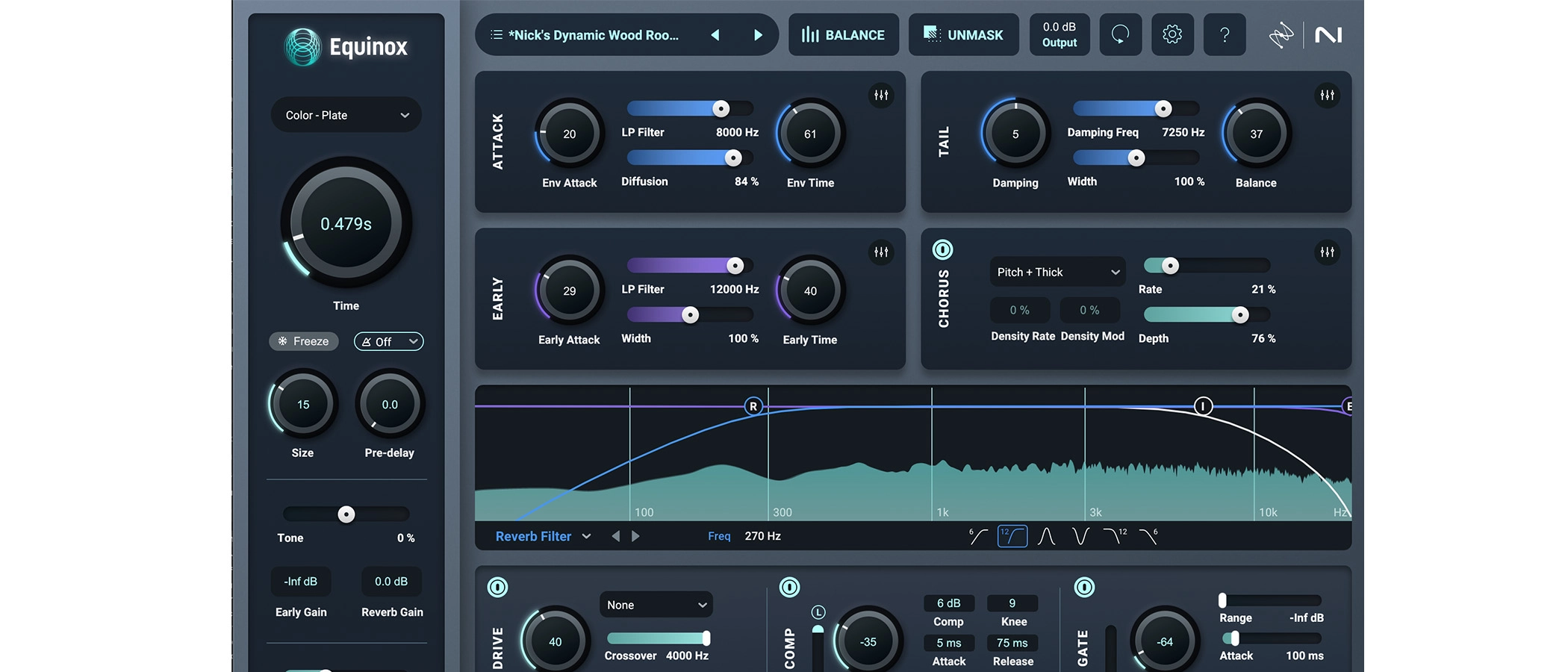This screenshot has height=672, width=1568.
Task: Open the tempo sync Off dropdown
Action: (388, 341)
